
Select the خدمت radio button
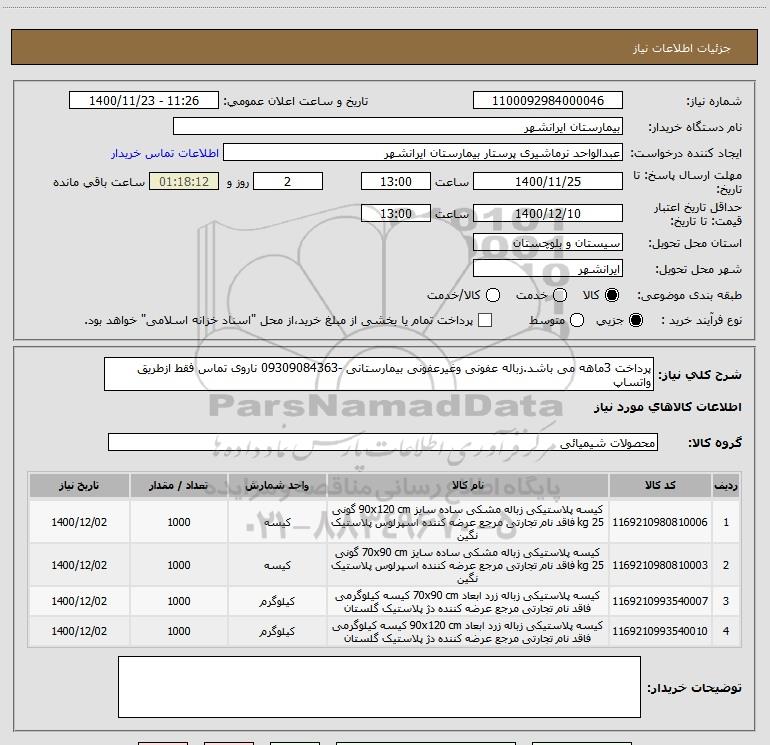(560, 295)
